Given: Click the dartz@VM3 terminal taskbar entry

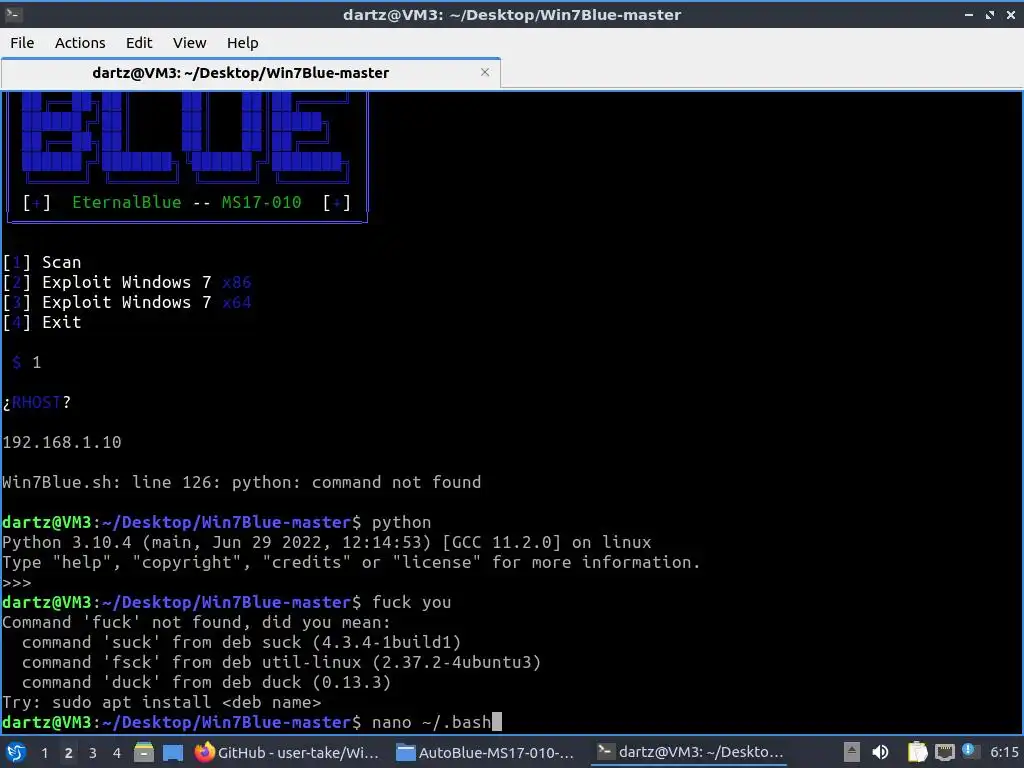Looking at the screenshot, I should click(x=690, y=752).
